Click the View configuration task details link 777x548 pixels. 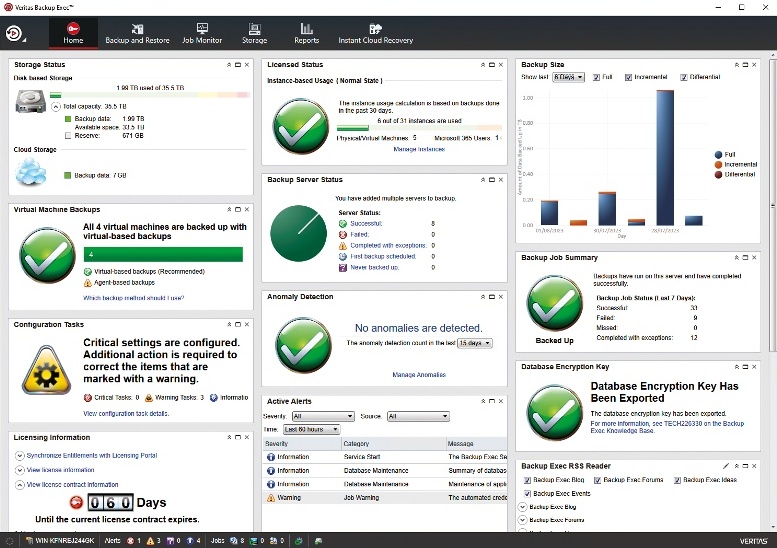(126, 413)
